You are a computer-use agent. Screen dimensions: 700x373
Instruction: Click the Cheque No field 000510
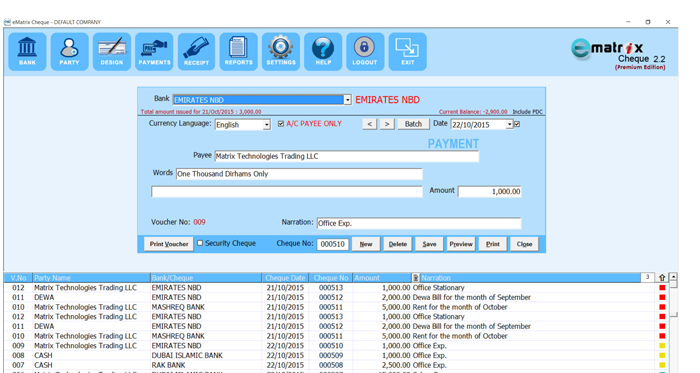(333, 244)
